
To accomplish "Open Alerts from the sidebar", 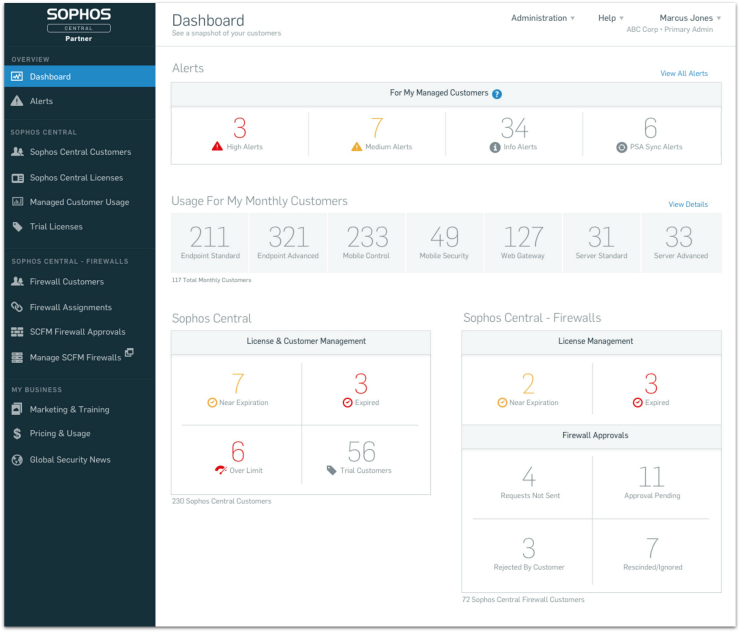I will pos(80,101).
